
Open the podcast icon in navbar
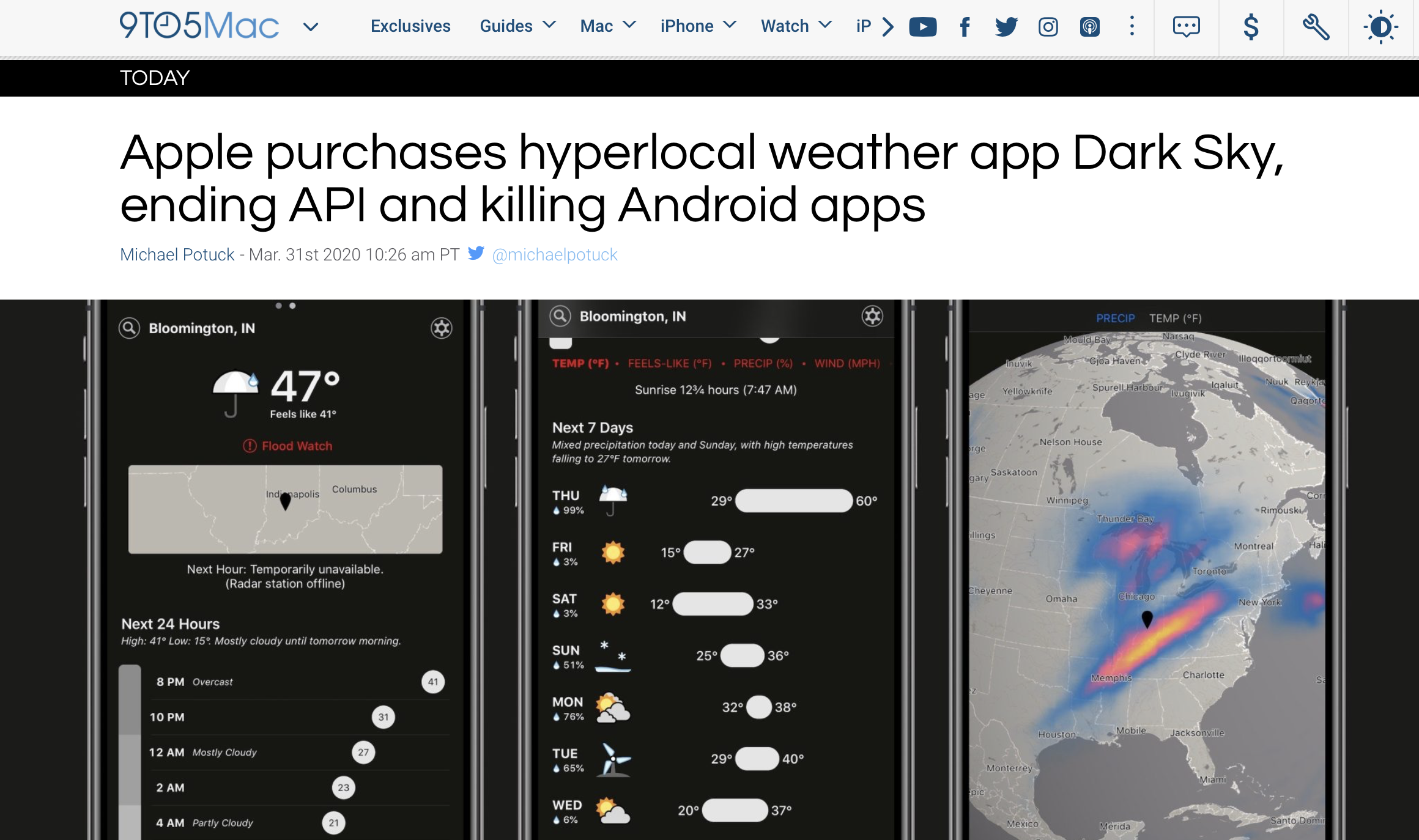[x=1089, y=27]
